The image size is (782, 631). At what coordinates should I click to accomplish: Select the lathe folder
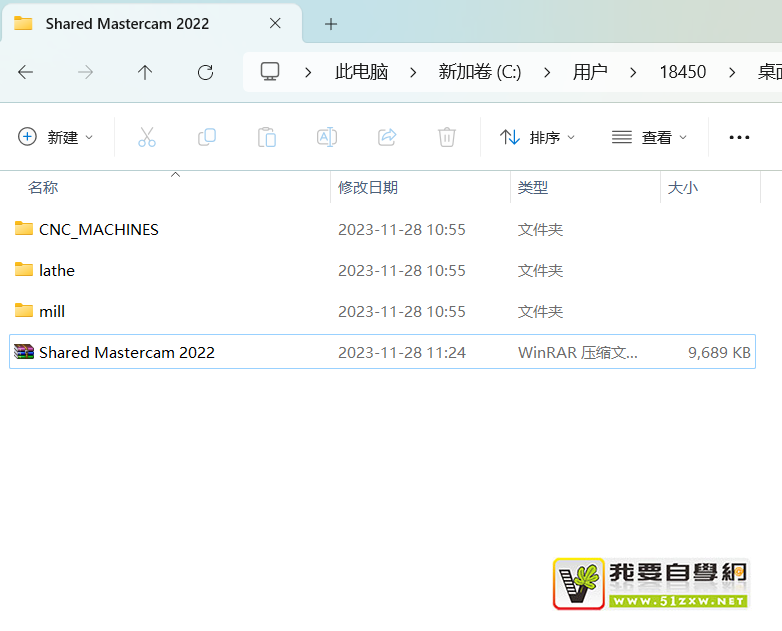tap(56, 271)
